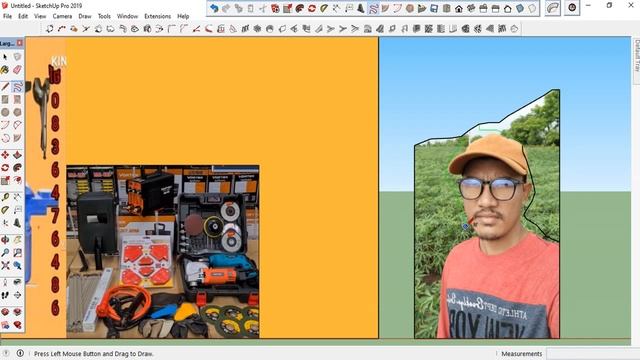Click the Undo arrow in the top toolbar
640x360 pixels.
click(x=214, y=8)
